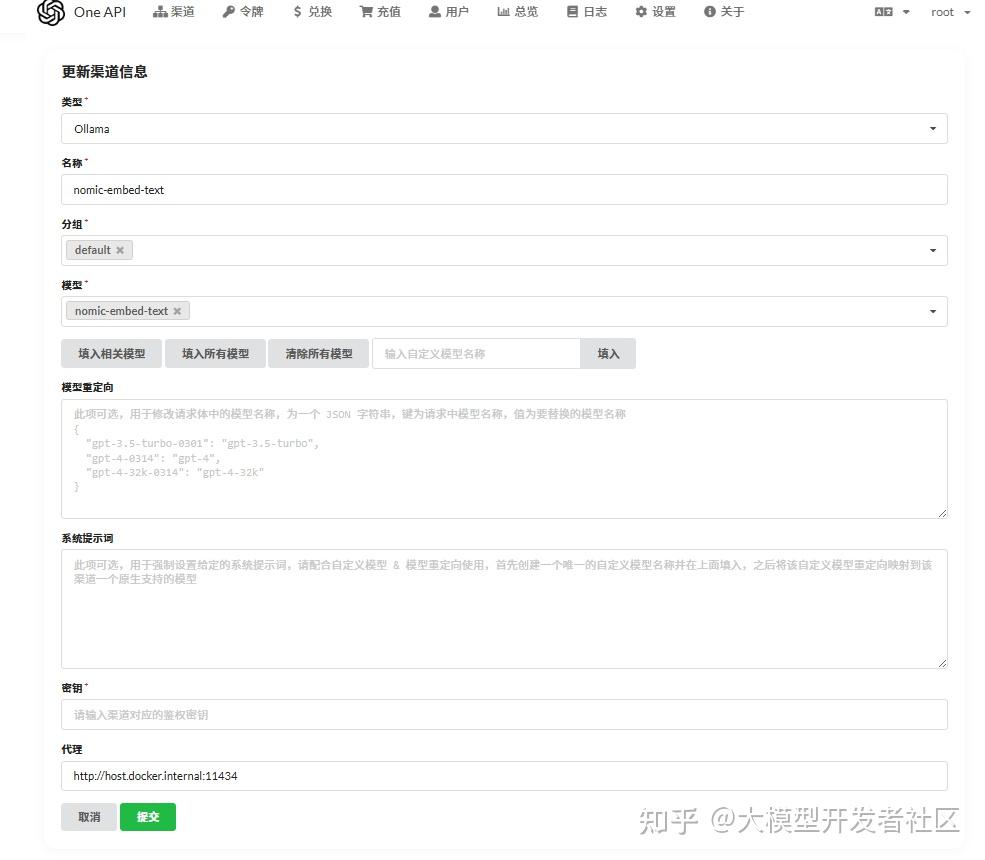Click 填入相关模型 button
Viewport: 985px width, 860px height.
point(111,354)
